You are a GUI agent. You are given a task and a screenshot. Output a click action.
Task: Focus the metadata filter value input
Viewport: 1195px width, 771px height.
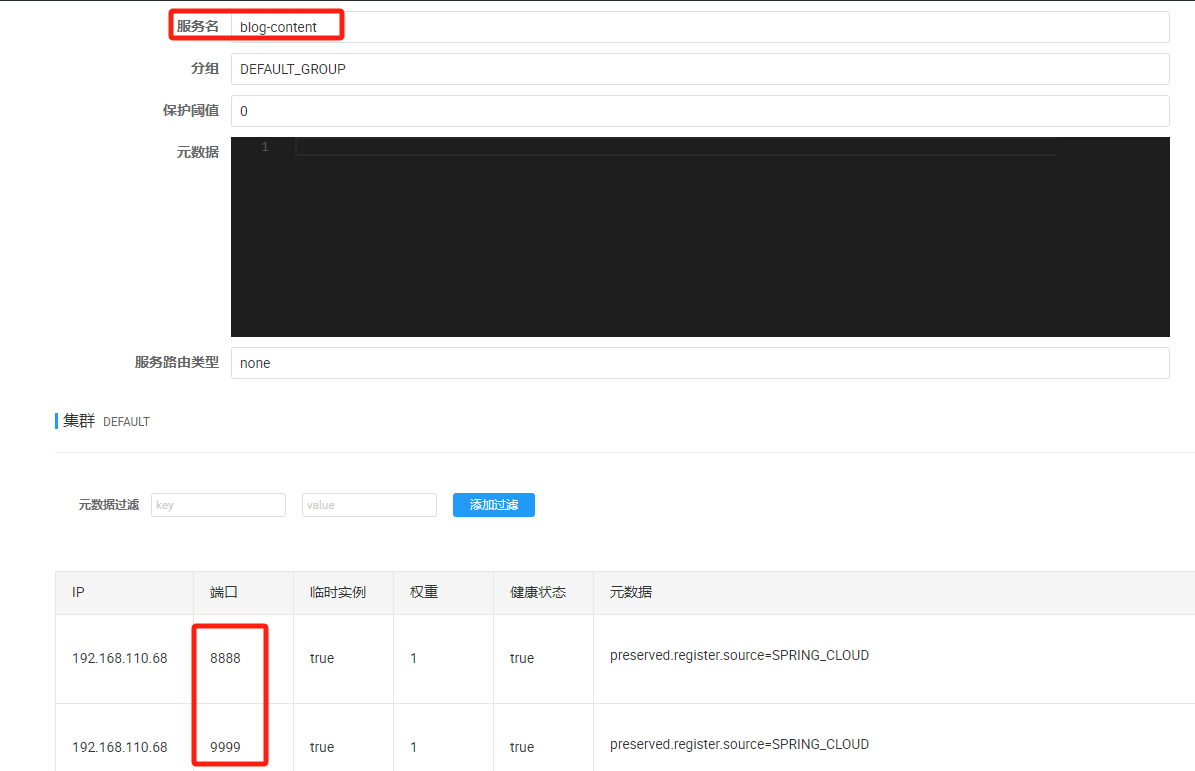369,505
